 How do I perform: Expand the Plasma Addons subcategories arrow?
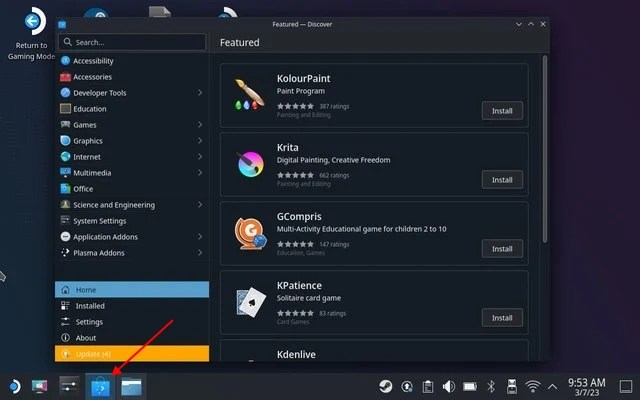pos(200,253)
